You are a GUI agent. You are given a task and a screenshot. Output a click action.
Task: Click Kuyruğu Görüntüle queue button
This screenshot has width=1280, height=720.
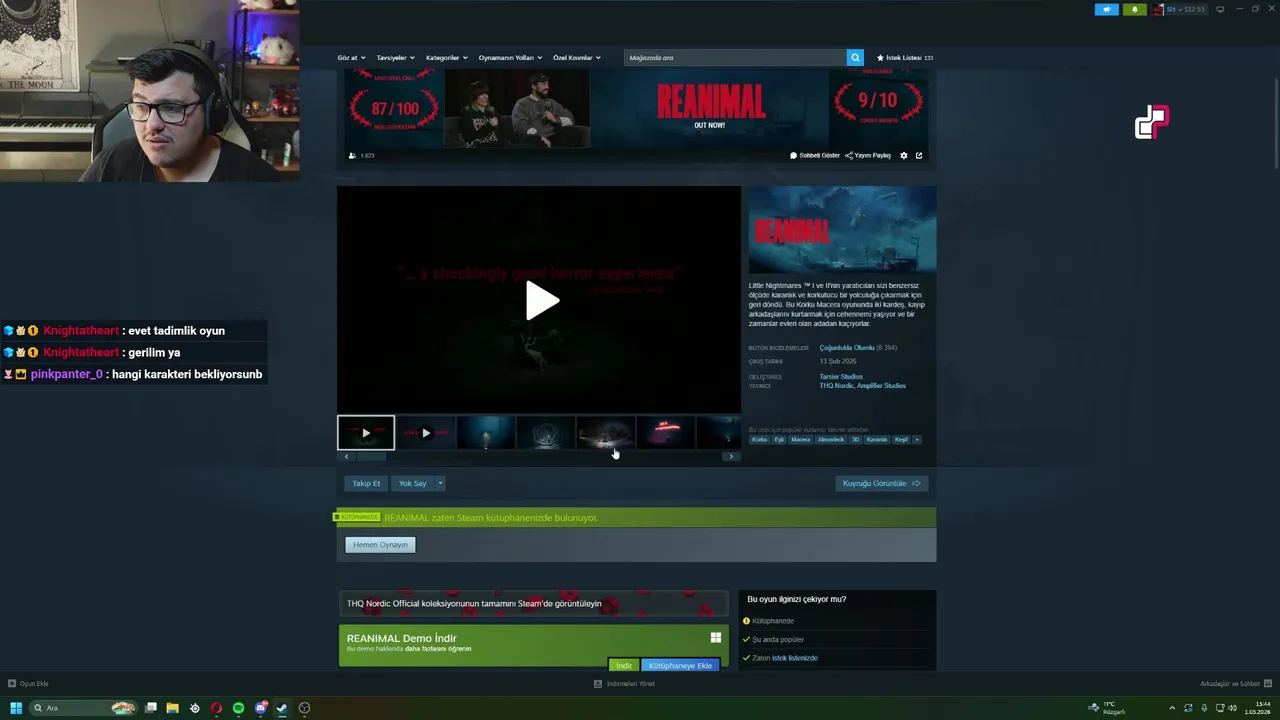(881, 483)
